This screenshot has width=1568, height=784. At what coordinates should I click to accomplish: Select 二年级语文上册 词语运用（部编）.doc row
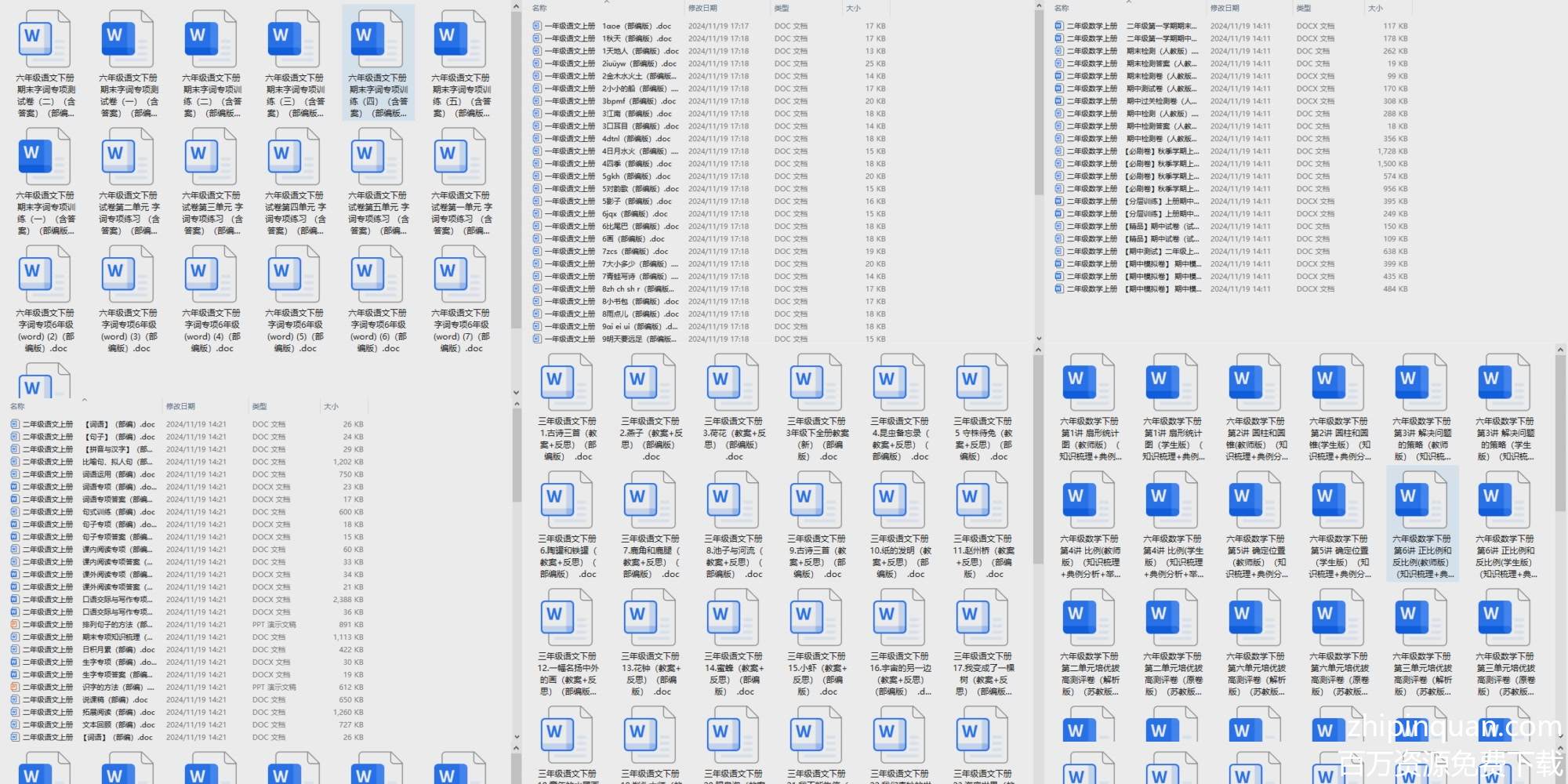pos(187,474)
